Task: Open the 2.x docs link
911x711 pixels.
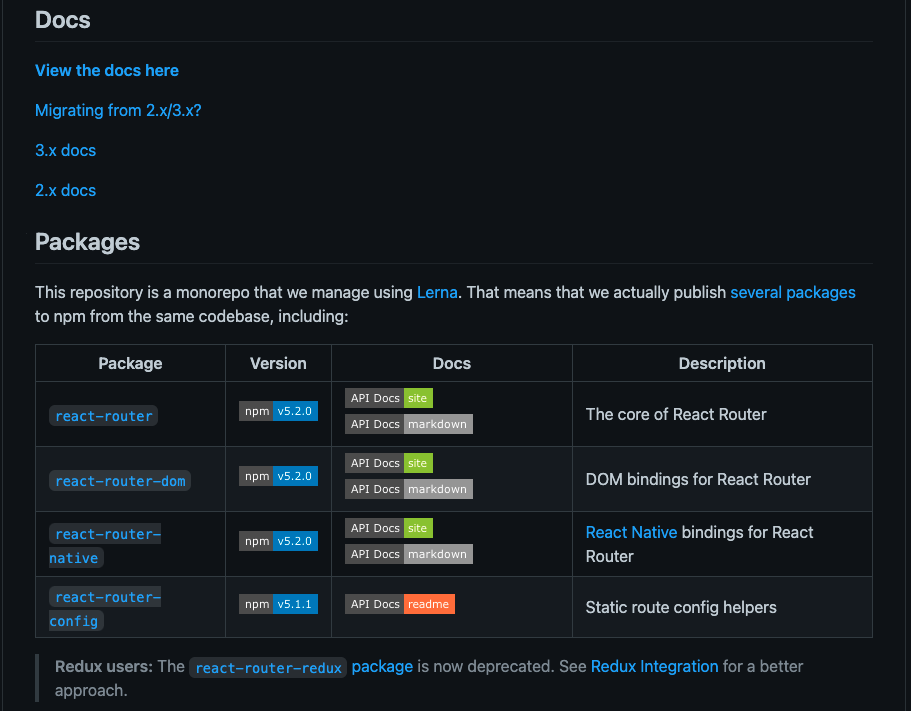Action: (x=65, y=190)
